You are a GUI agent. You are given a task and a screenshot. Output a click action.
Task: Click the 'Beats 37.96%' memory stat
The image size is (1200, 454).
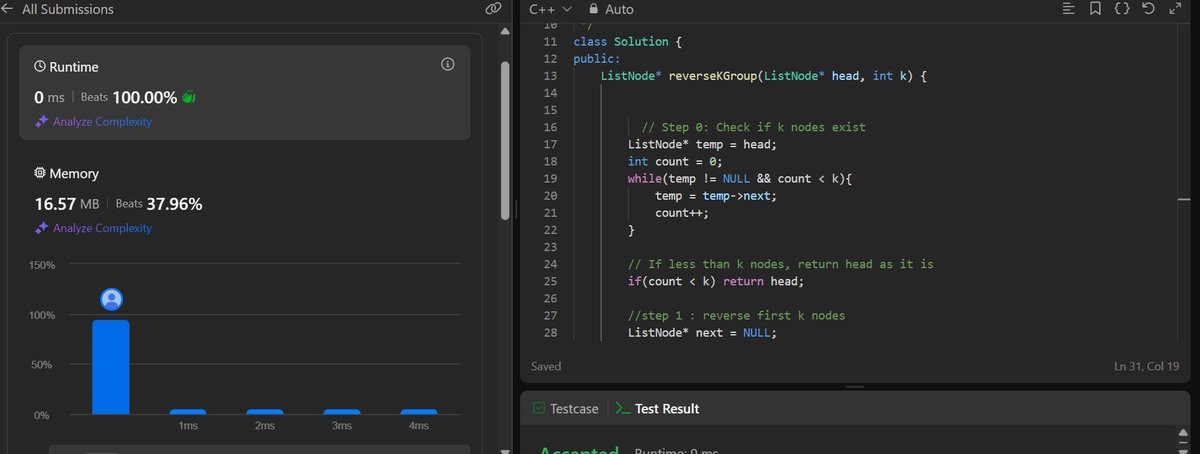(158, 204)
